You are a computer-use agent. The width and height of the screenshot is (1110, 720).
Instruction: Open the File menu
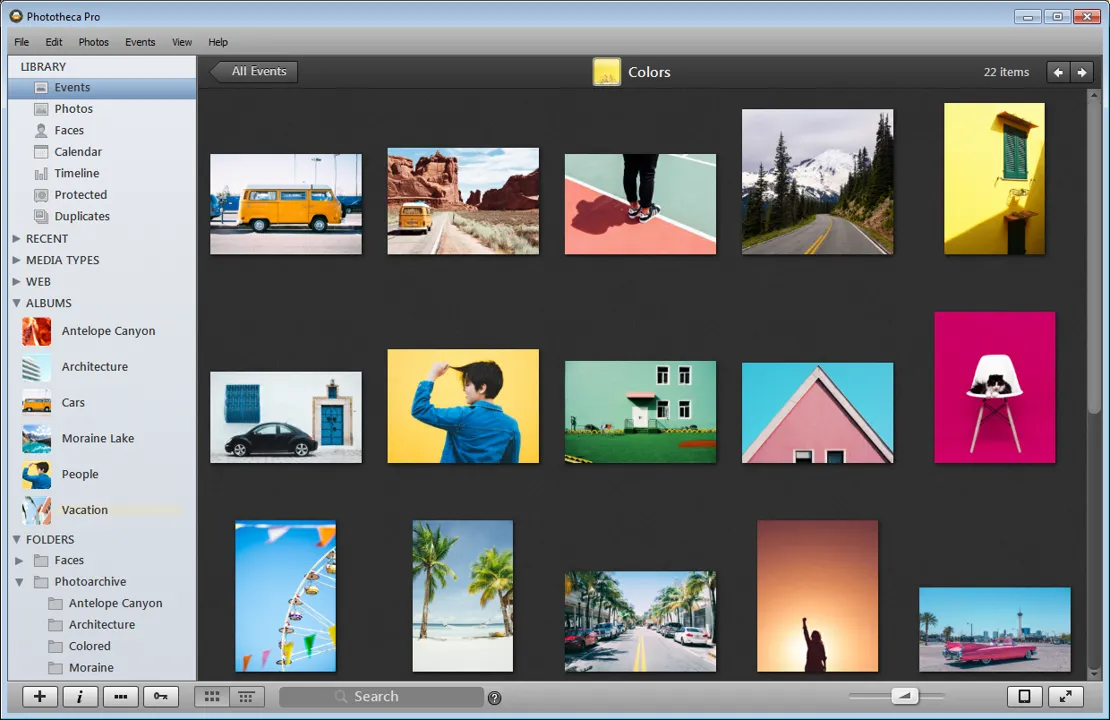(21, 42)
